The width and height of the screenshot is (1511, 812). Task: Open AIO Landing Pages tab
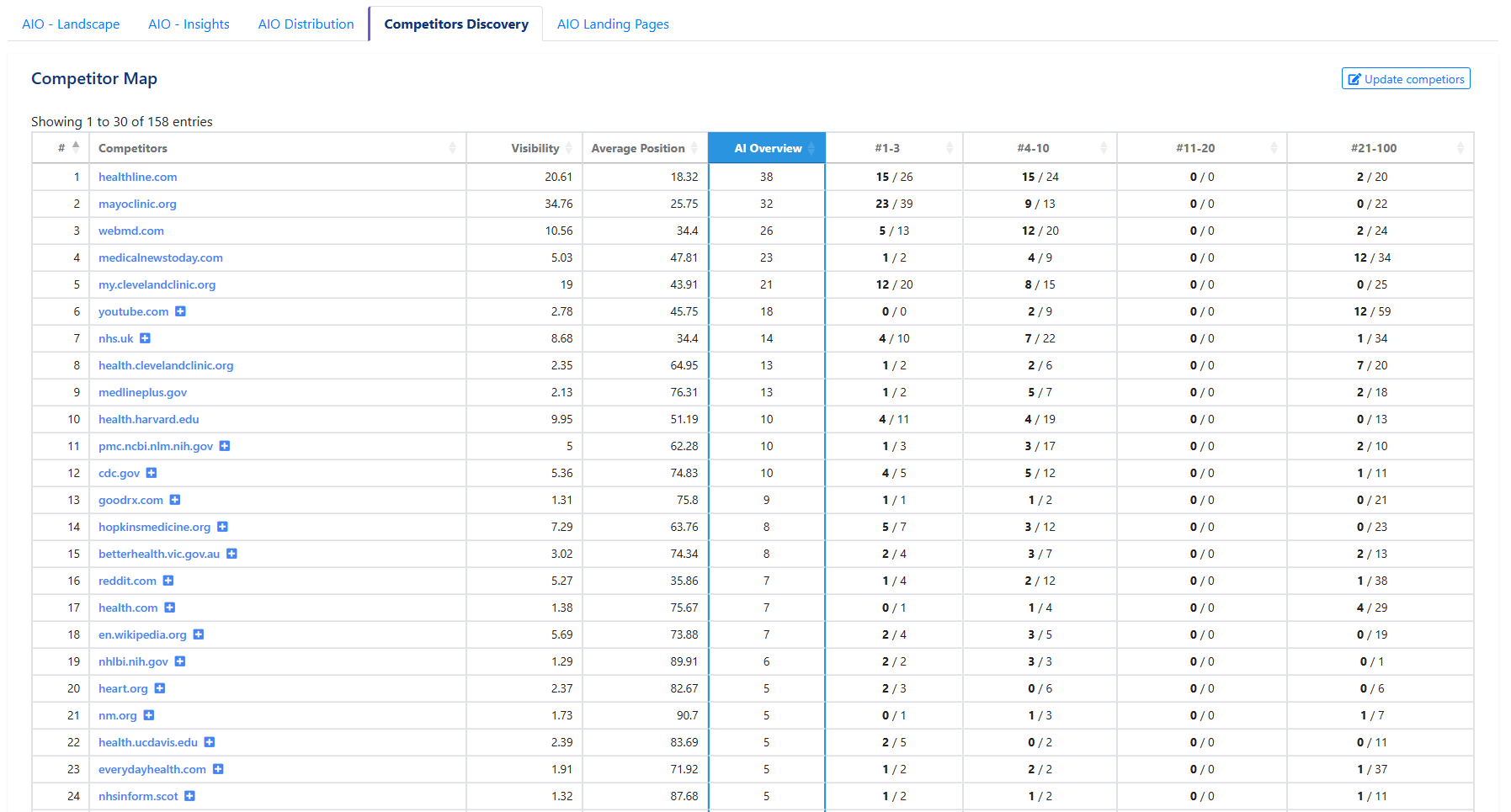pyautogui.click(x=613, y=24)
